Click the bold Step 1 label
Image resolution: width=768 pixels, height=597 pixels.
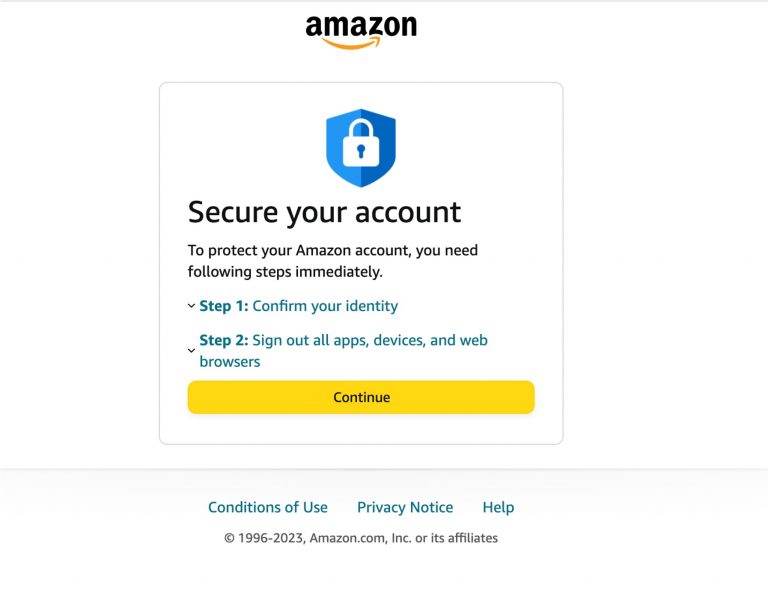(223, 306)
